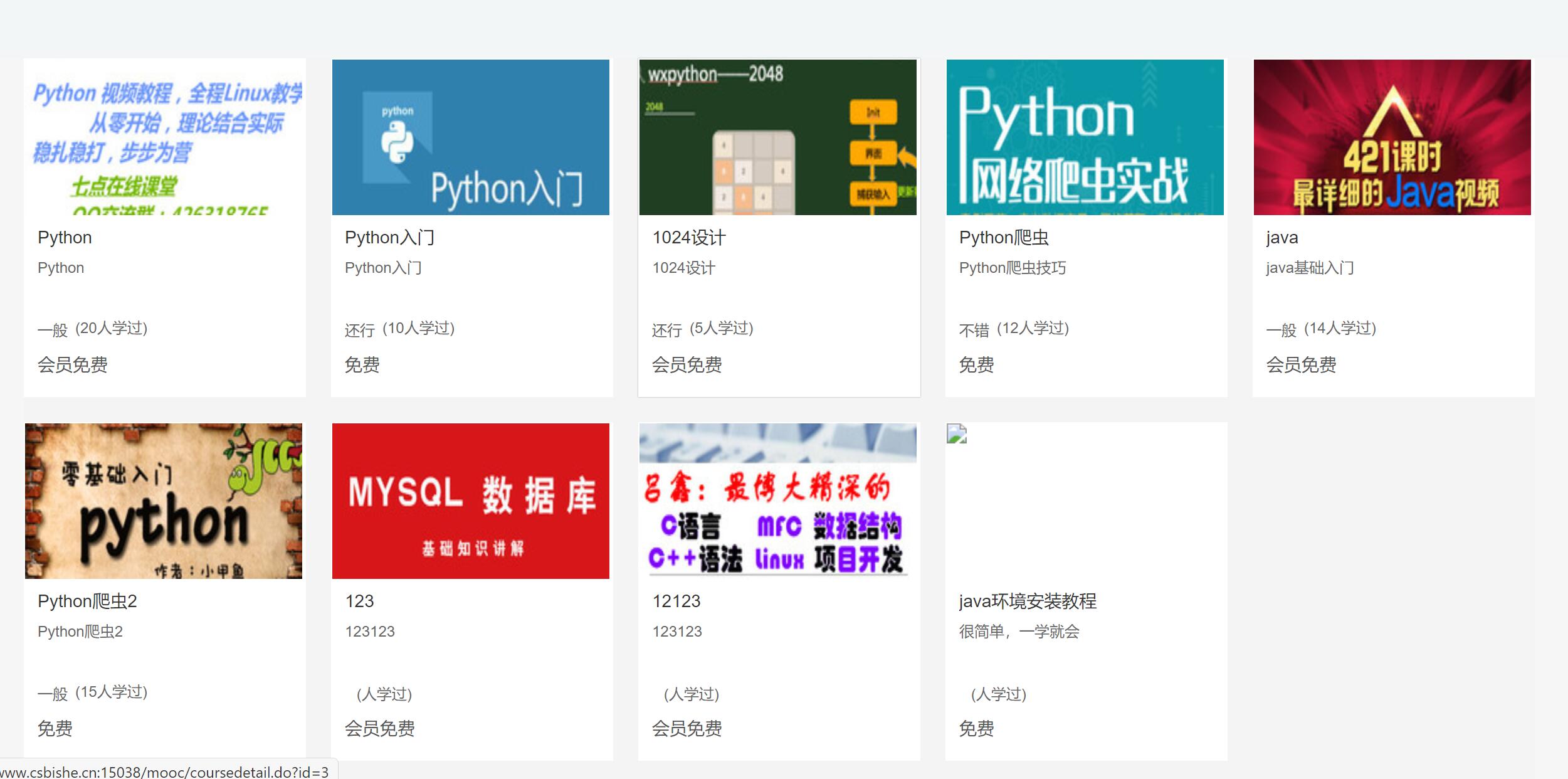Click the Python网络爬虫实战 cover image
Image resolution: width=1568 pixels, height=779 pixels.
pos(1086,137)
